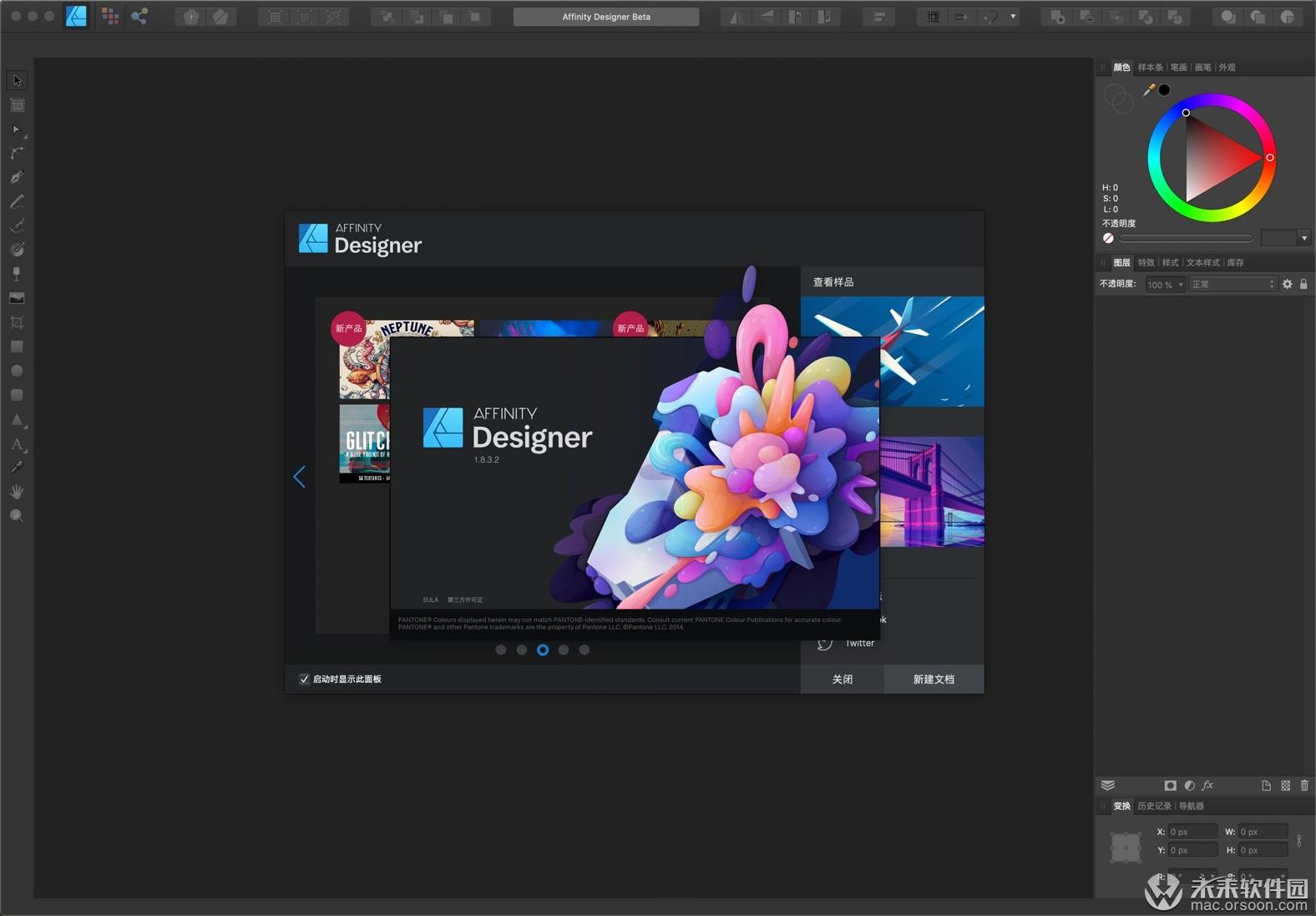This screenshot has width=1316, height=916.
Task: Pick a hue on the color wheel
Action: tap(1212, 157)
